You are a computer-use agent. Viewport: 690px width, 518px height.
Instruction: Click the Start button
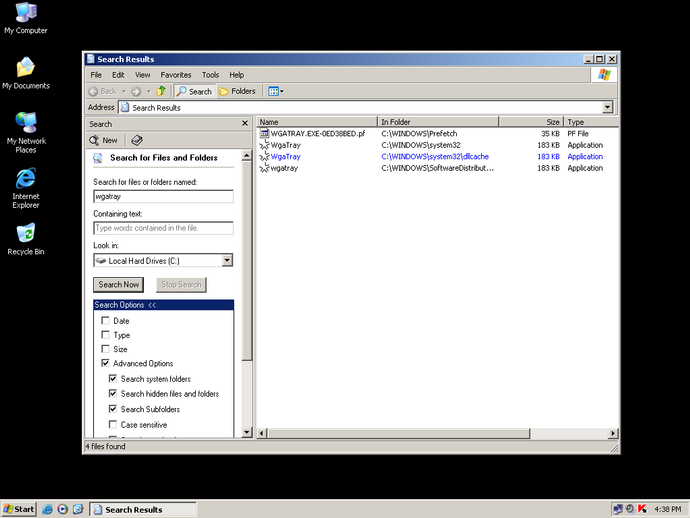point(18,509)
